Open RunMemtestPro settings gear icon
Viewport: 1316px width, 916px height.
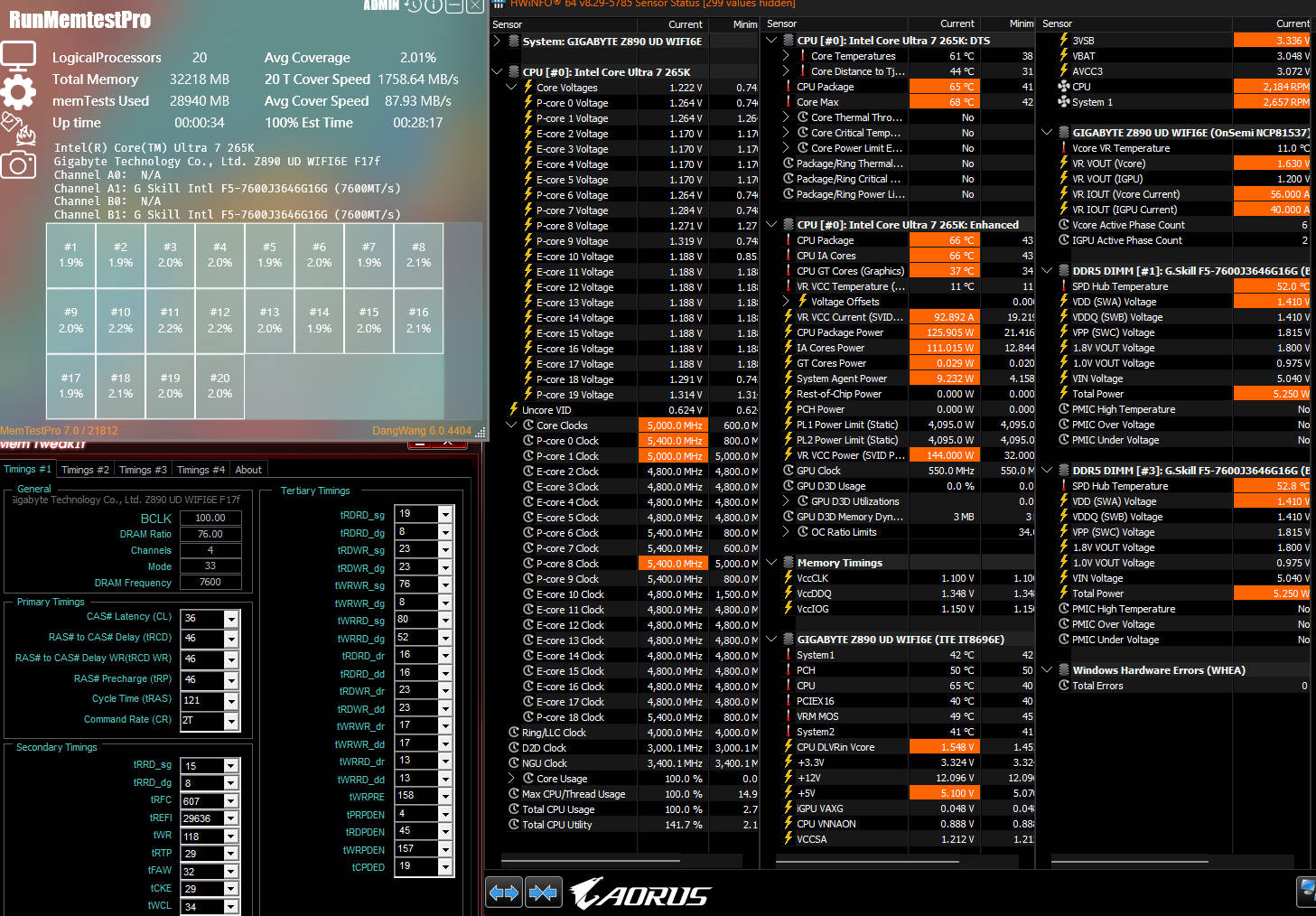point(18,91)
